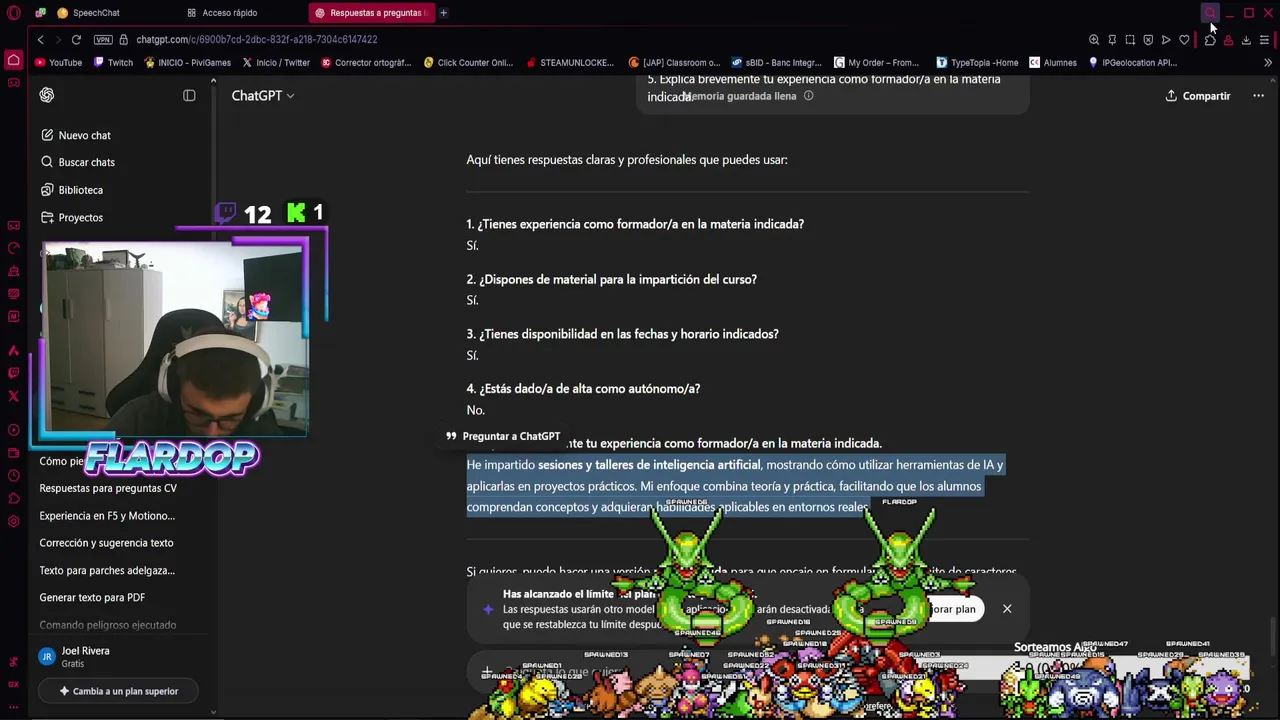Open Buscar chats in sidebar
Viewport: 1280px width, 720px height.
pyautogui.click(x=87, y=162)
